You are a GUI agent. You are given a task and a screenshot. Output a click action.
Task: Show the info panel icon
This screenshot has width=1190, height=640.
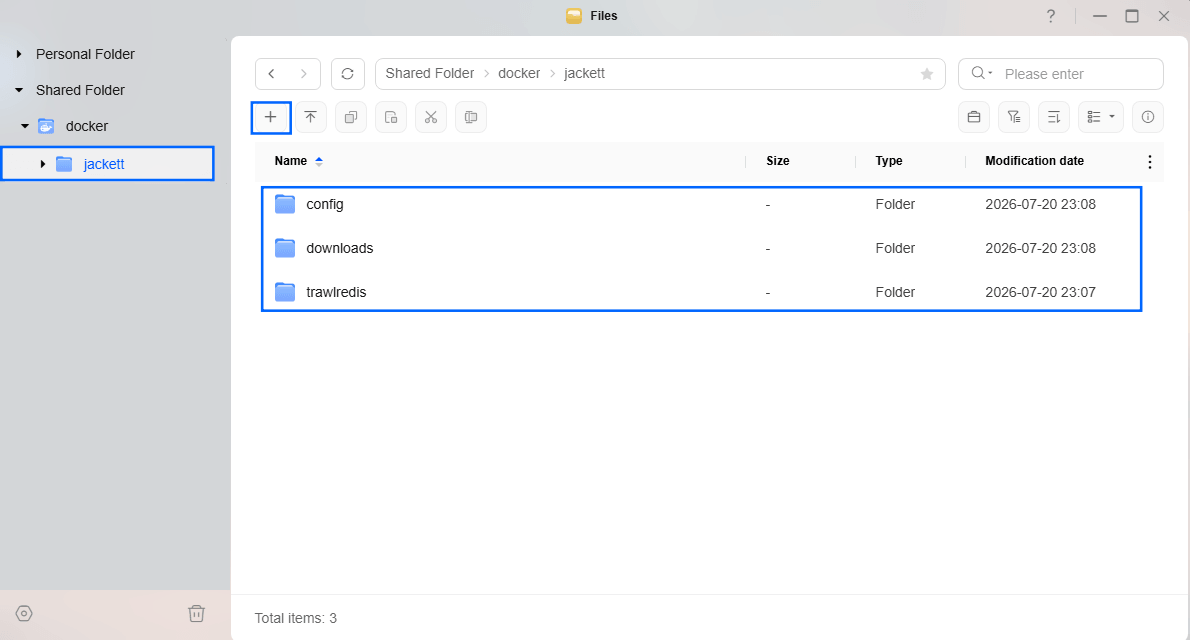pyautogui.click(x=1148, y=117)
